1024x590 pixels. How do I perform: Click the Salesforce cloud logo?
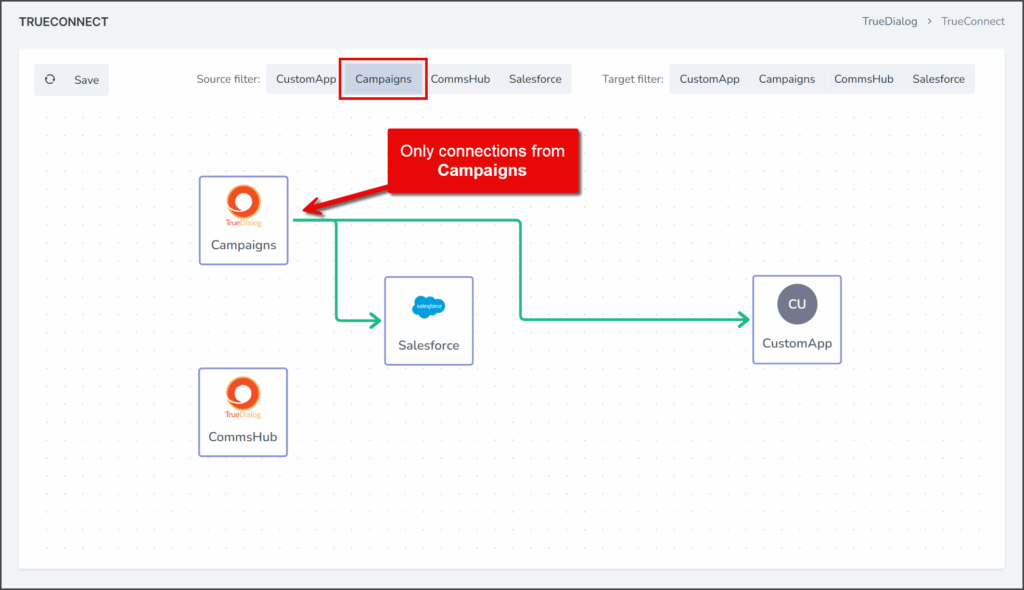(x=428, y=306)
